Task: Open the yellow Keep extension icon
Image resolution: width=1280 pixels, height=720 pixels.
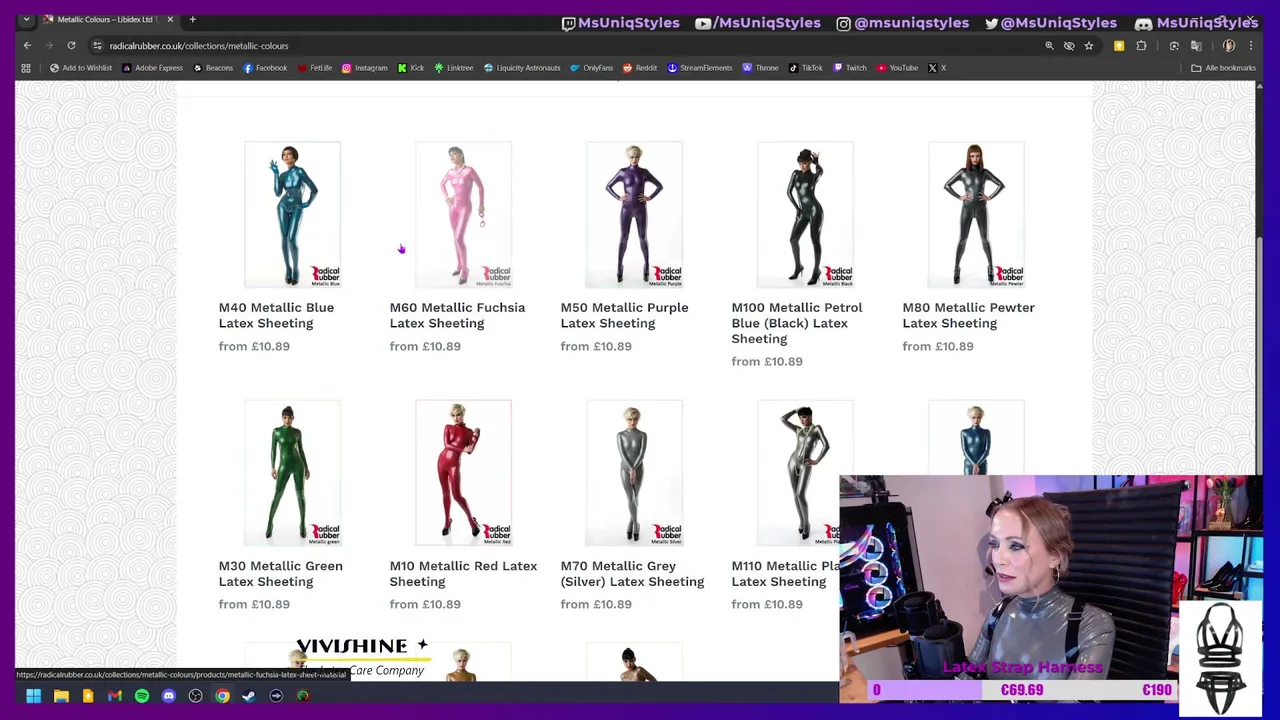Action: [x=1119, y=45]
